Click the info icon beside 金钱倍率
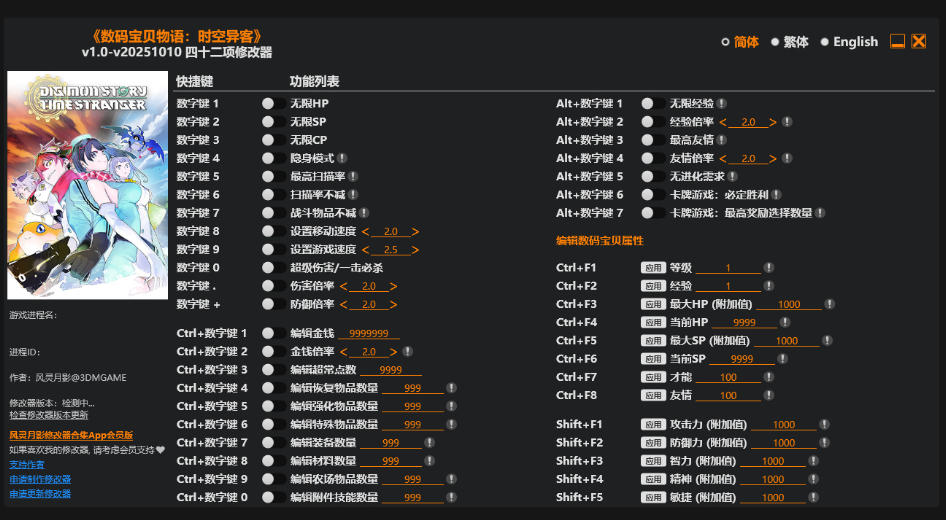Screen dimensions: 946x520 click(x=408, y=351)
